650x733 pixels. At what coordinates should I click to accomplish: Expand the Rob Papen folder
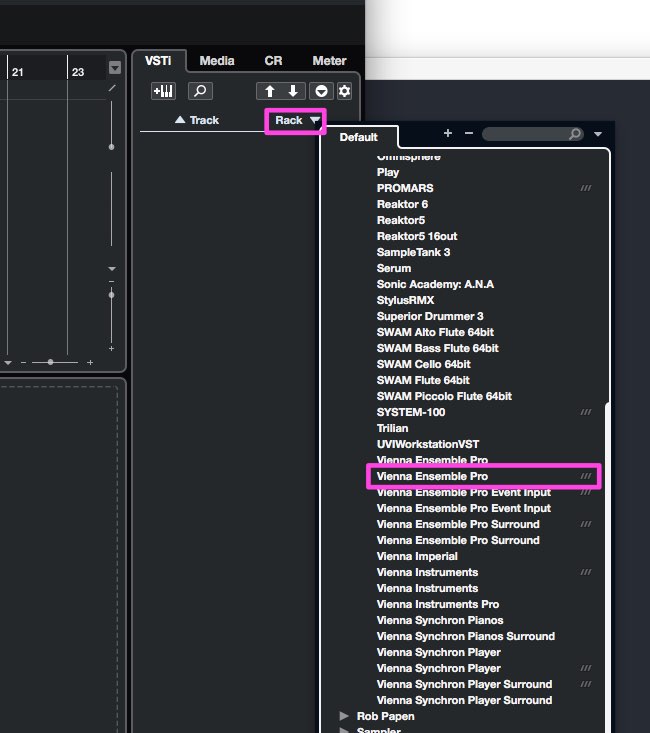coord(344,716)
